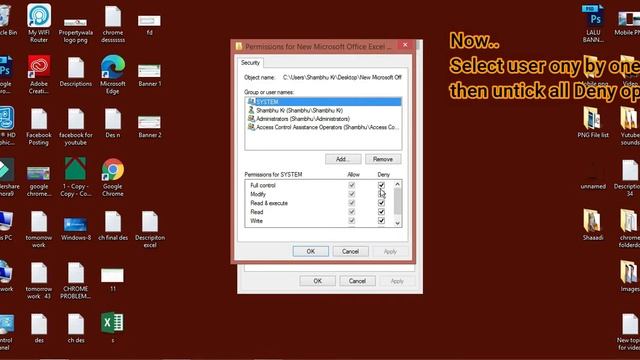Select SYSTEM in user names list

tap(324, 102)
